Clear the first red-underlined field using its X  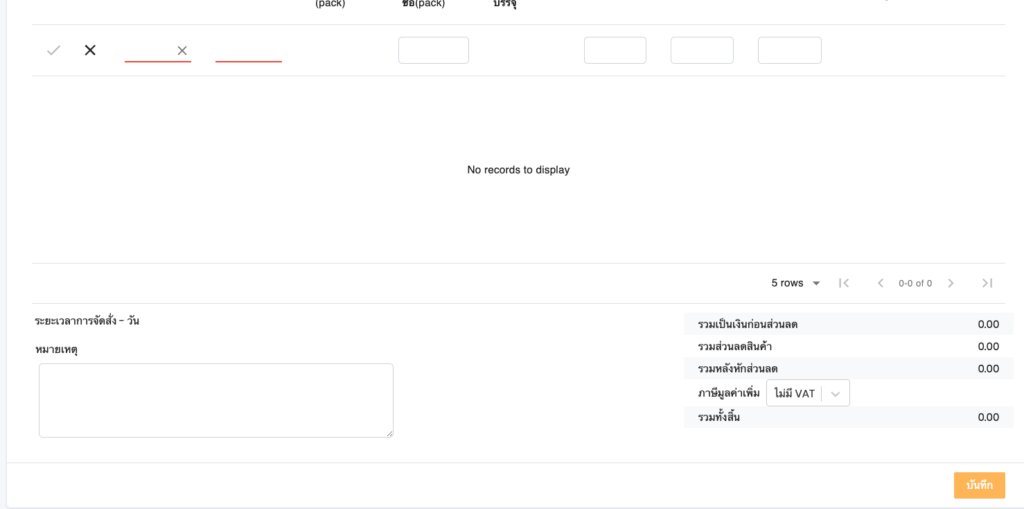click(182, 51)
